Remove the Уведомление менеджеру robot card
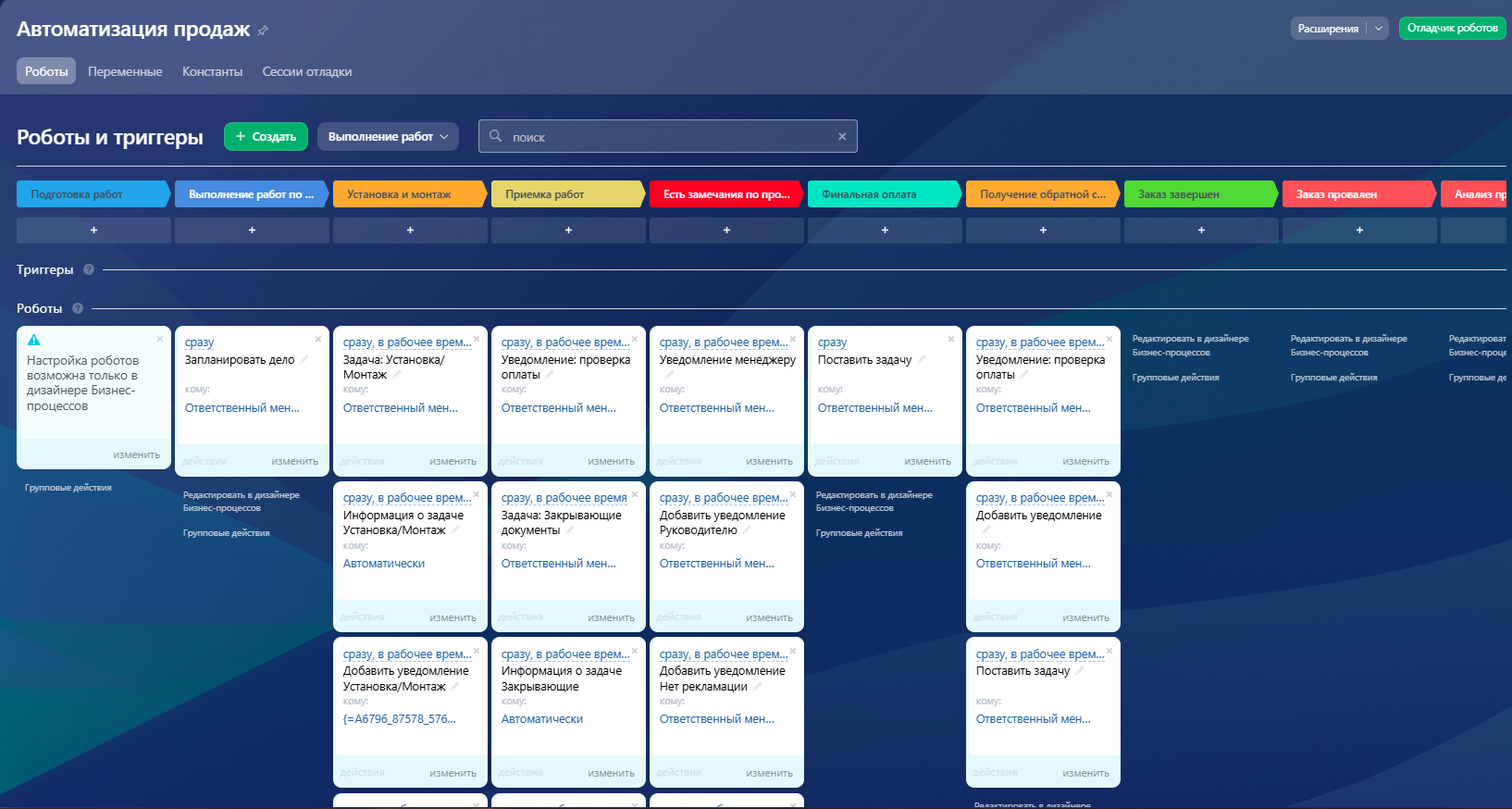Screen dimensions: 1512x809 point(793,339)
